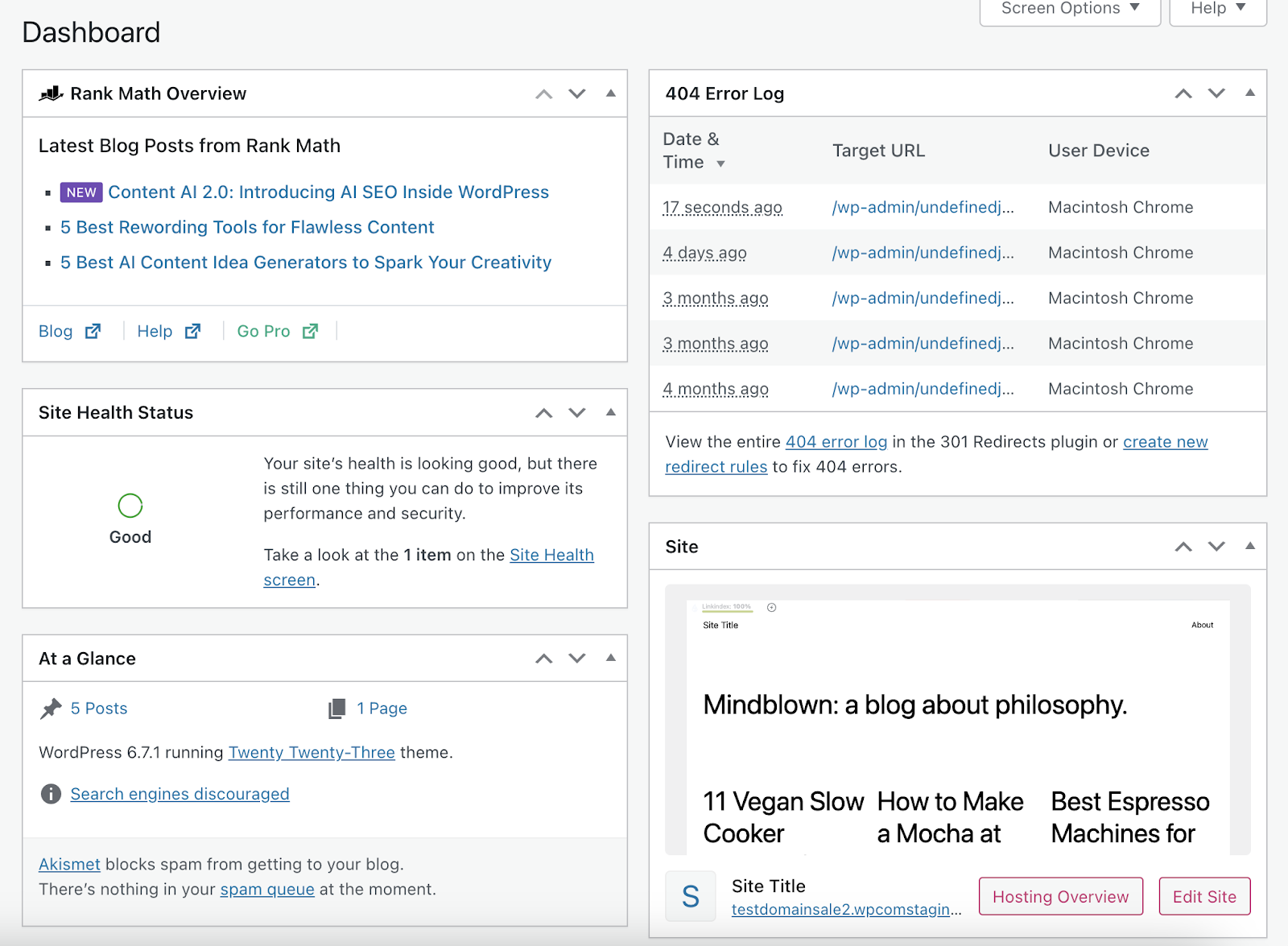Screen dimensions: 1288x946
Task: Collapse the At a Glance widget
Action: tap(610, 658)
